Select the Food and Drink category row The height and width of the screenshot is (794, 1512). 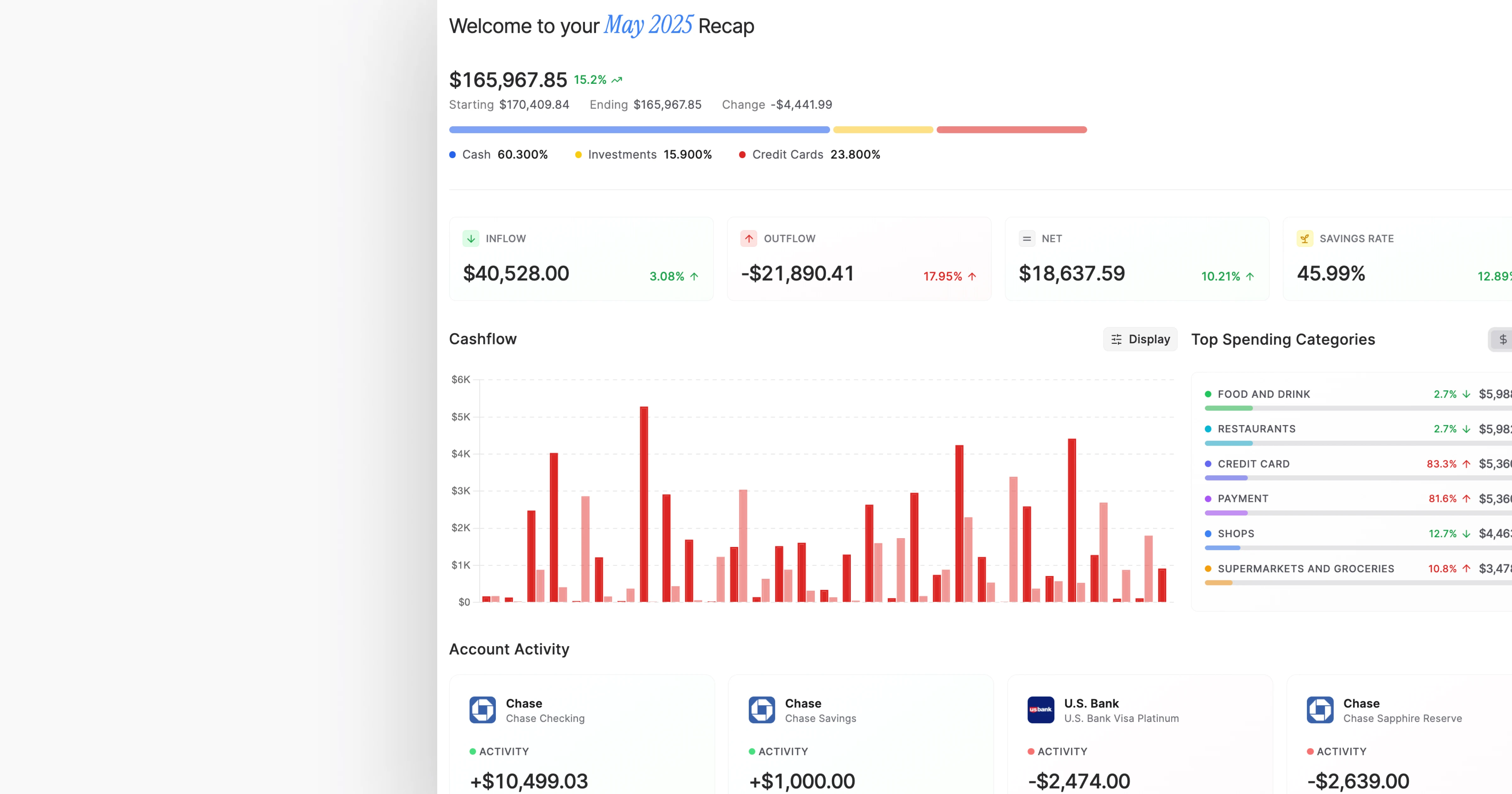(x=1264, y=394)
